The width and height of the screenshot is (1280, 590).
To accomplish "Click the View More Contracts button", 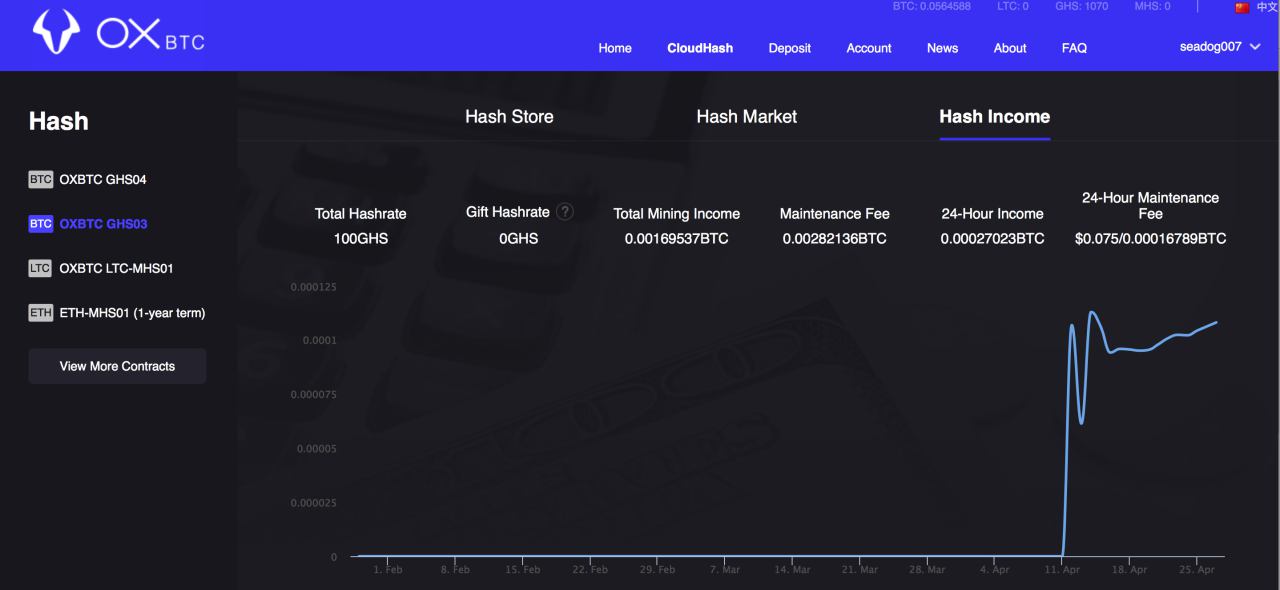I will click(x=117, y=366).
